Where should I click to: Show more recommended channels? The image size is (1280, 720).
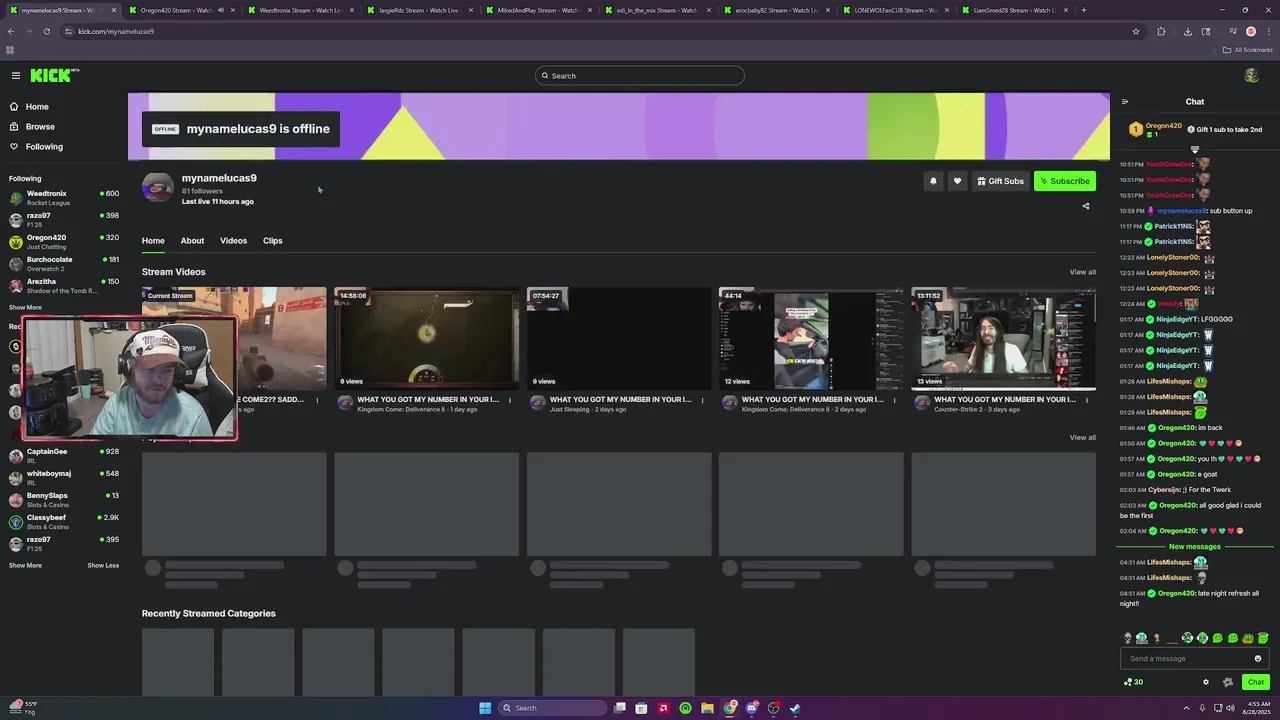point(25,566)
